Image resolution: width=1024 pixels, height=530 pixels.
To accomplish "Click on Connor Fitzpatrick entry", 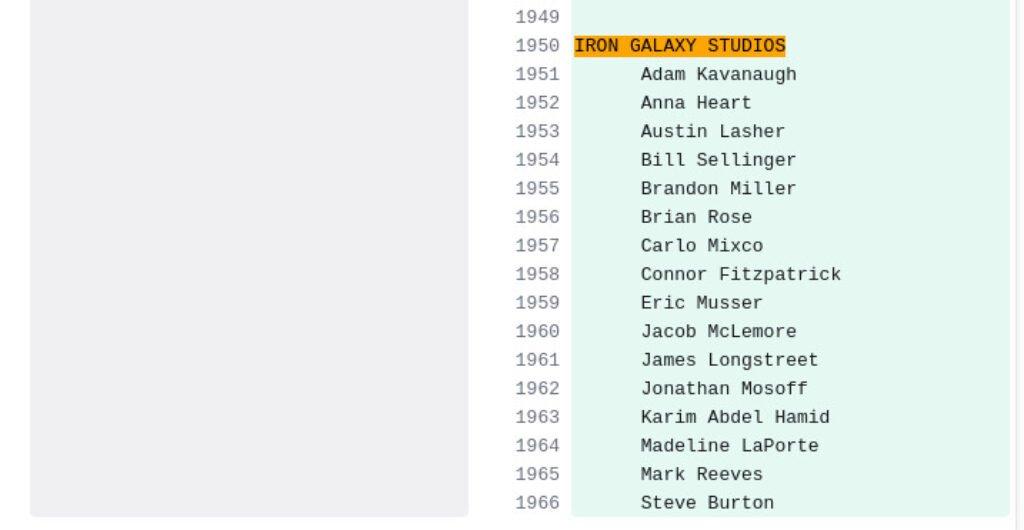I will (x=740, y=275).
